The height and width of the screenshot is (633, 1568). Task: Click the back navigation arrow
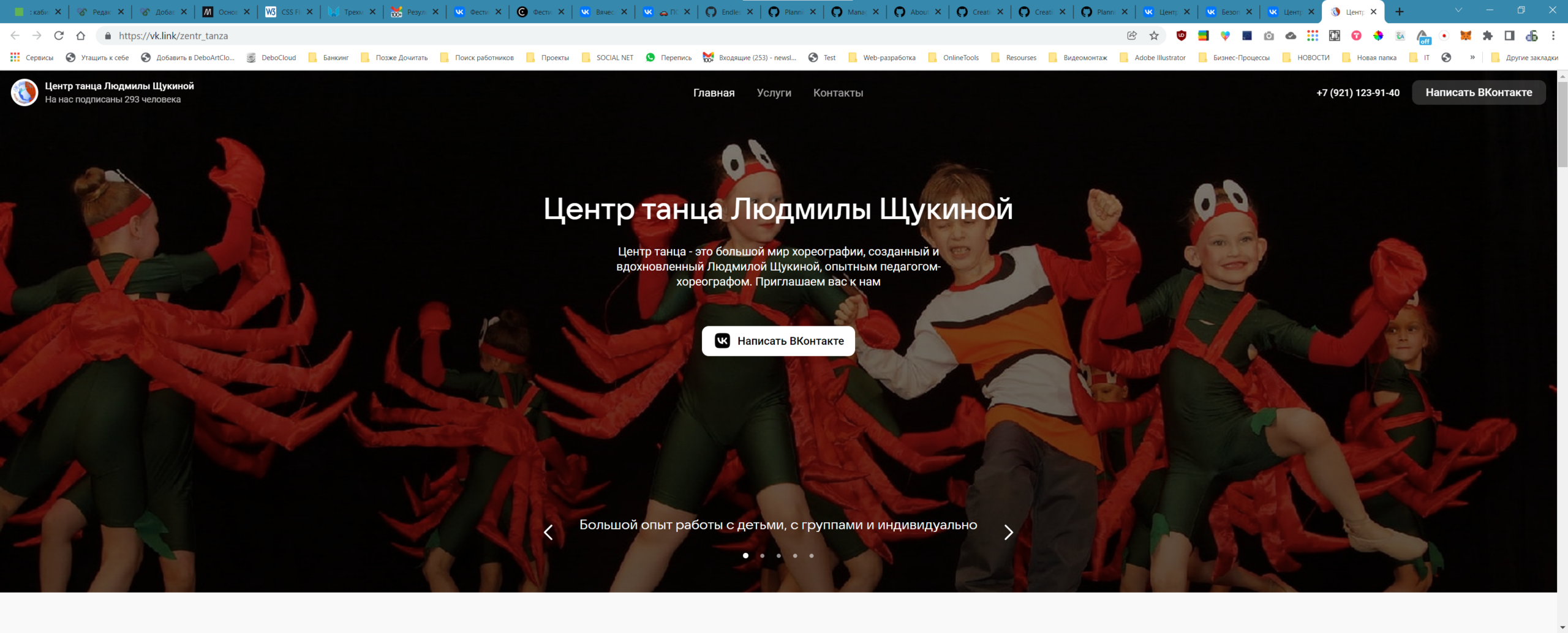click(x=15, y=36)
